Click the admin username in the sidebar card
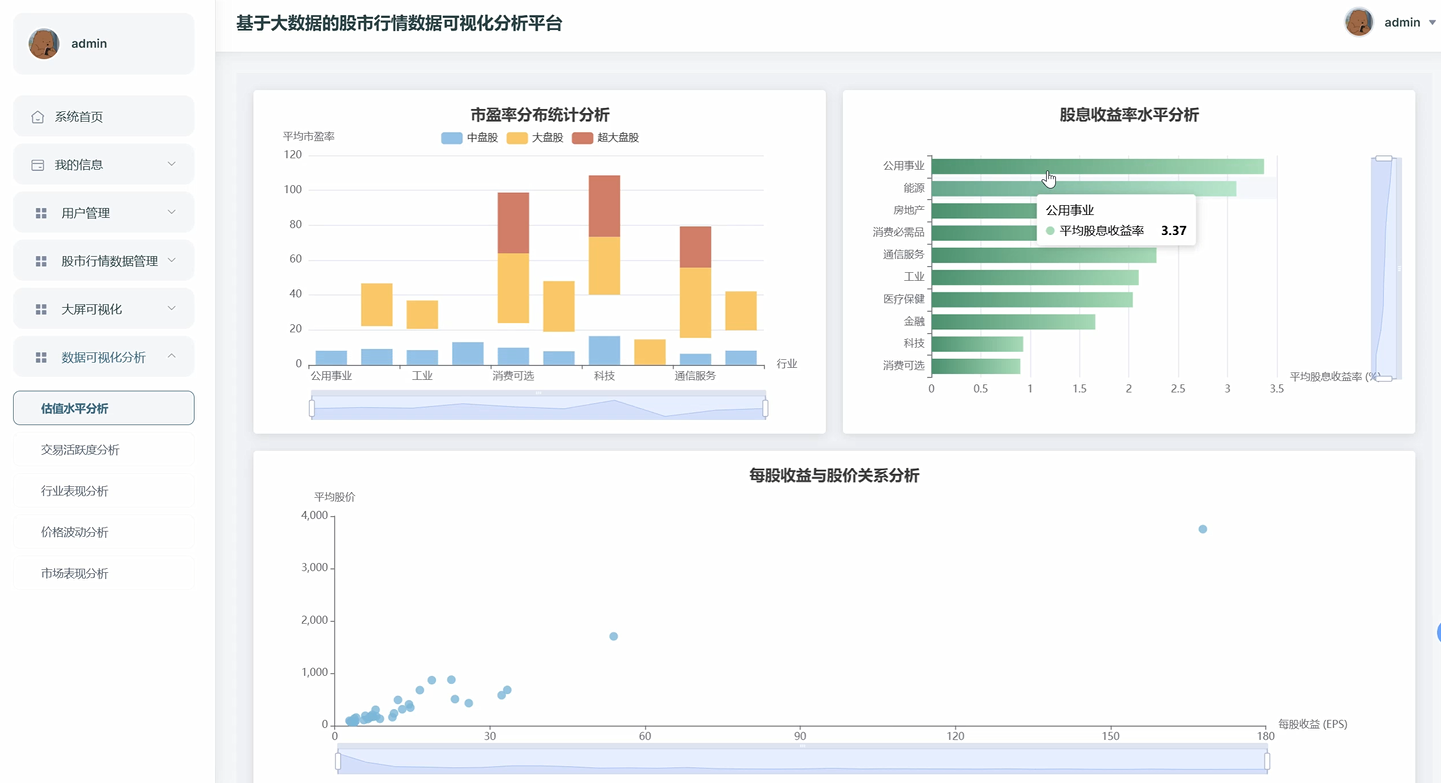This screenshot has width=1441, height=783. pyautogui.click(x=89, y=44)
